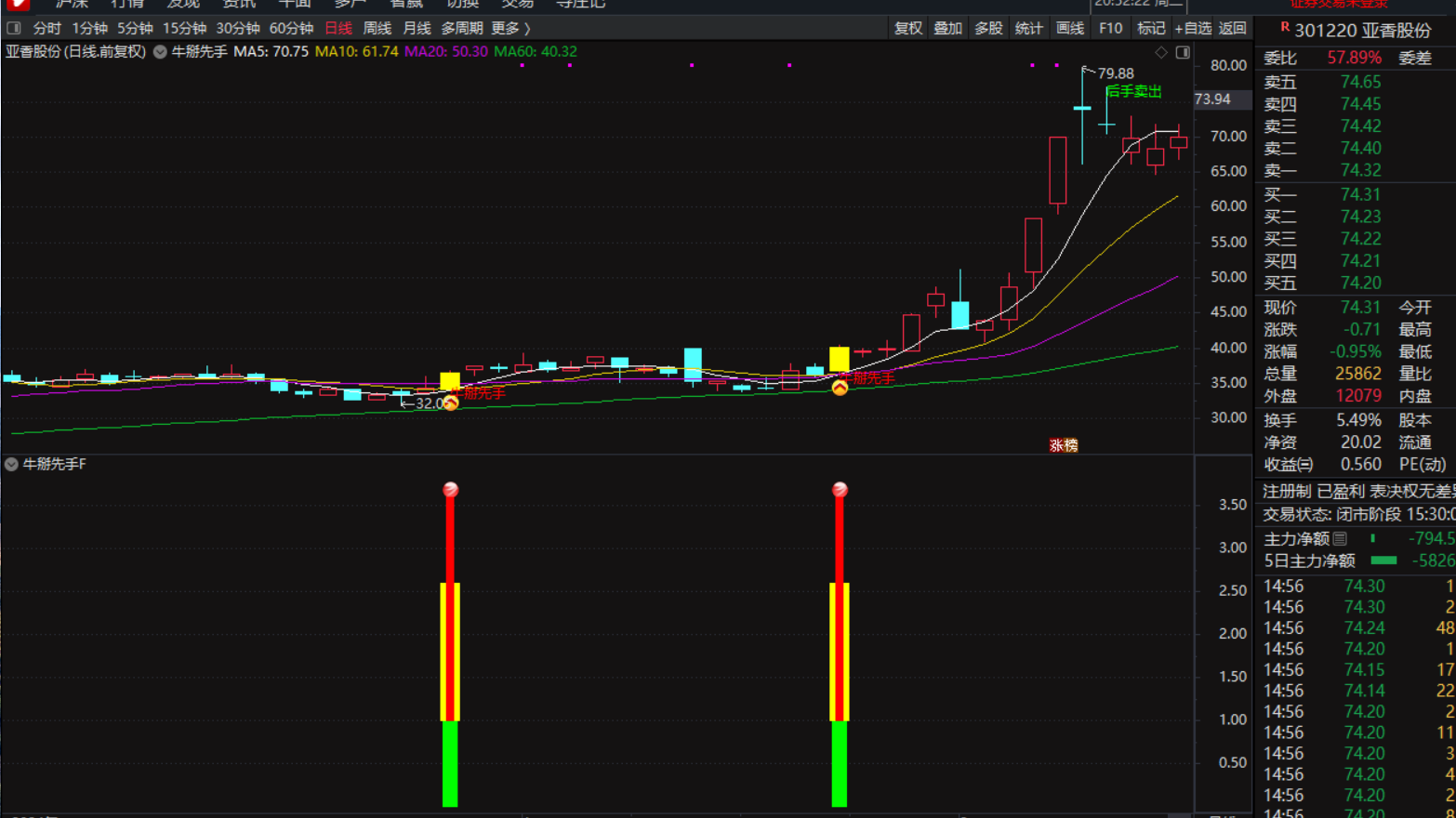Click the 买五 price 74.20
This screenshot has width=1456, height=818.
click(x=1360, y=283)
